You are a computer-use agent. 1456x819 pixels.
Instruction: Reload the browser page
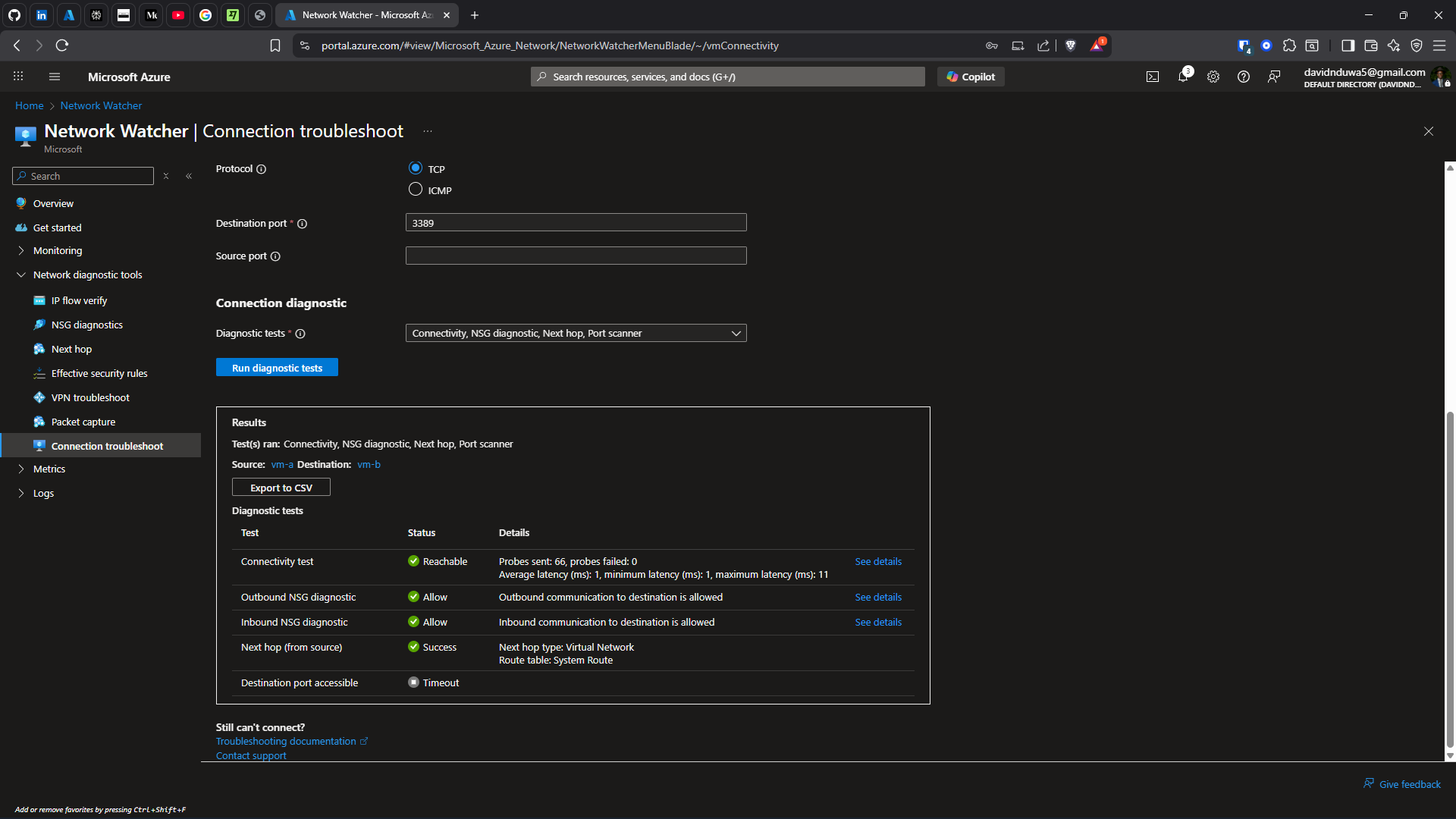point(62,45)
